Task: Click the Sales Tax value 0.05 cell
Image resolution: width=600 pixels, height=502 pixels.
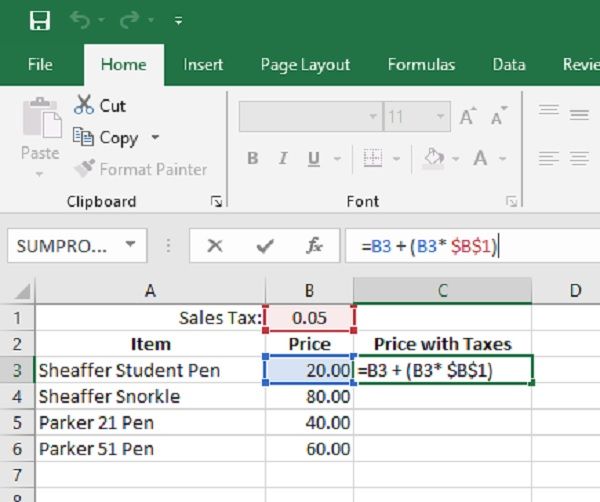Action: point(309,318)
